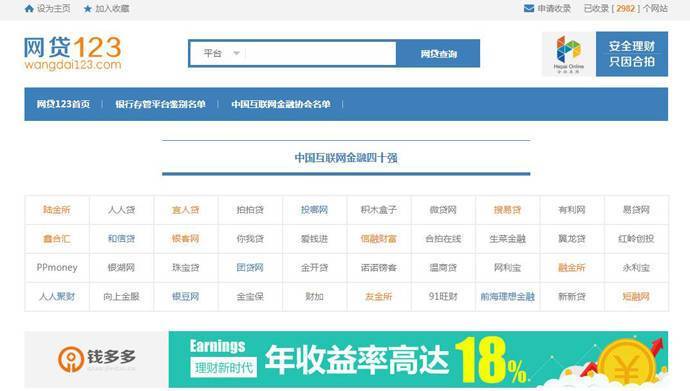Click the 网贷查询 search button
The width and height of the screenshot is (690, 391).
(x=438, y=54)
